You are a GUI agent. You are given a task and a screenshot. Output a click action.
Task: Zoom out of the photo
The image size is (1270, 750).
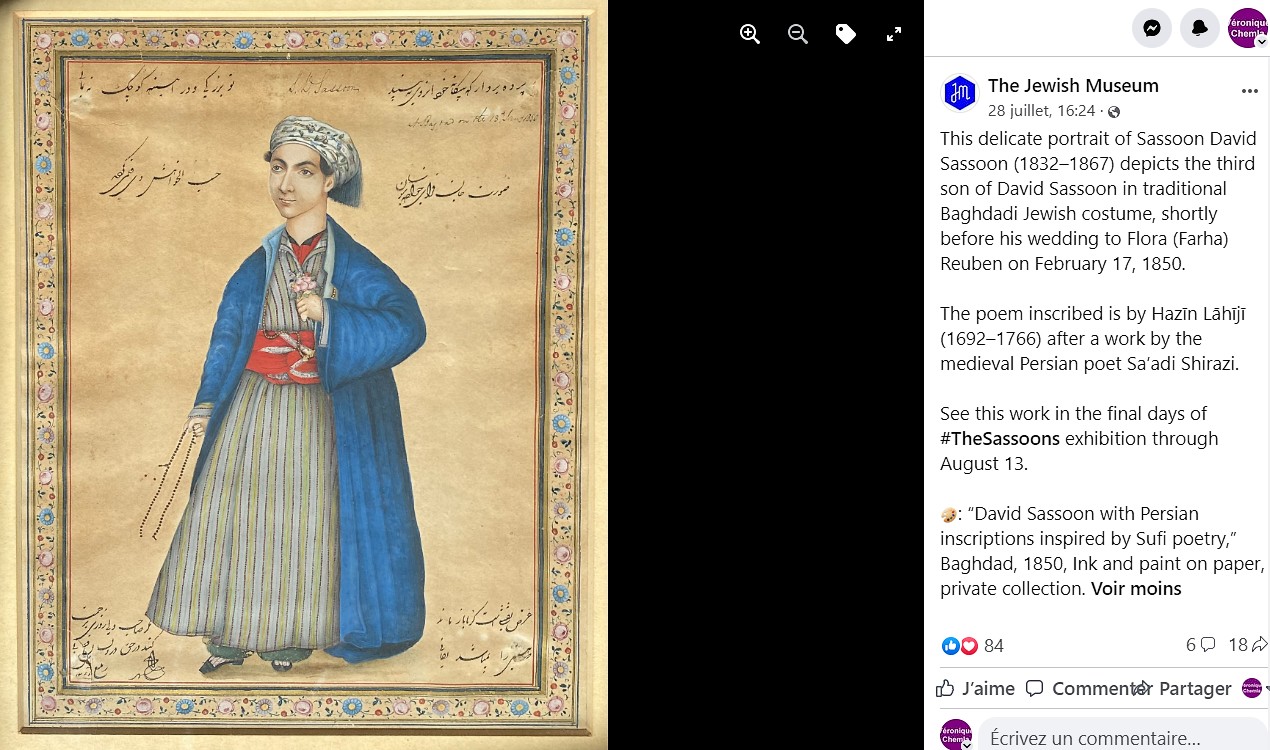pos(798,34)
